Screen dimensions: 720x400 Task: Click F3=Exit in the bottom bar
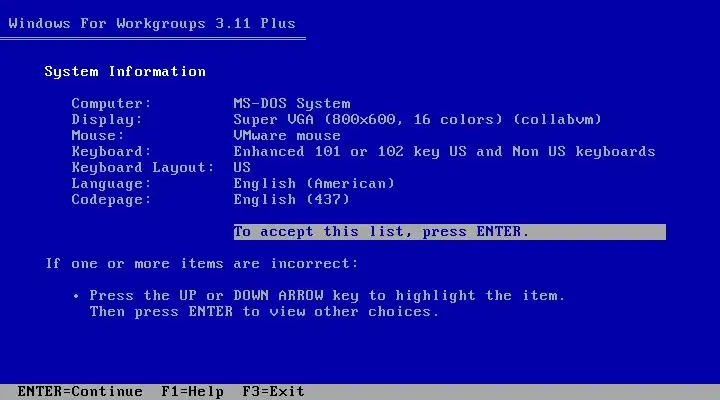point(273,391)
